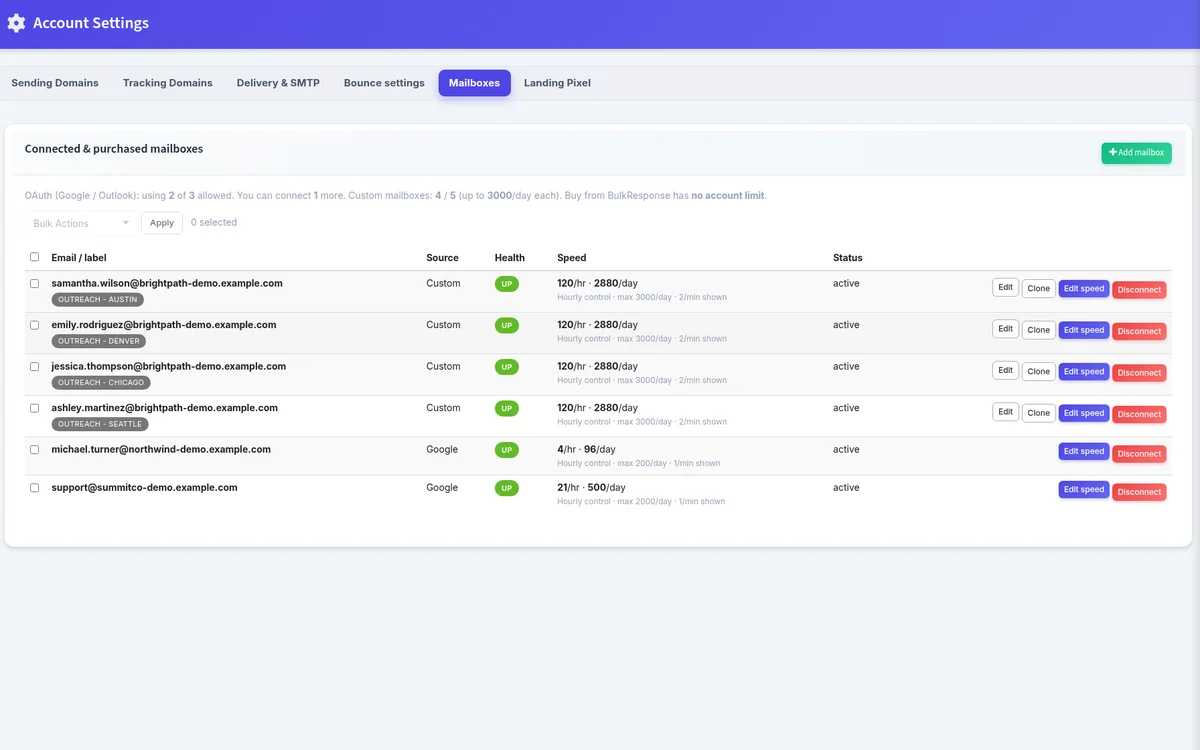Click the 21/hr · 500/day speed value

[x=591, y=488]
